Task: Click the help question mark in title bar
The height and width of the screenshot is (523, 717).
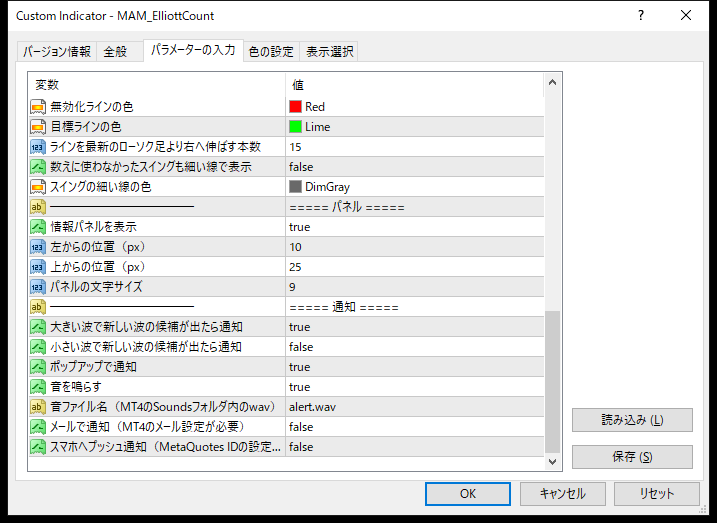Action: (x=641, y=16)
